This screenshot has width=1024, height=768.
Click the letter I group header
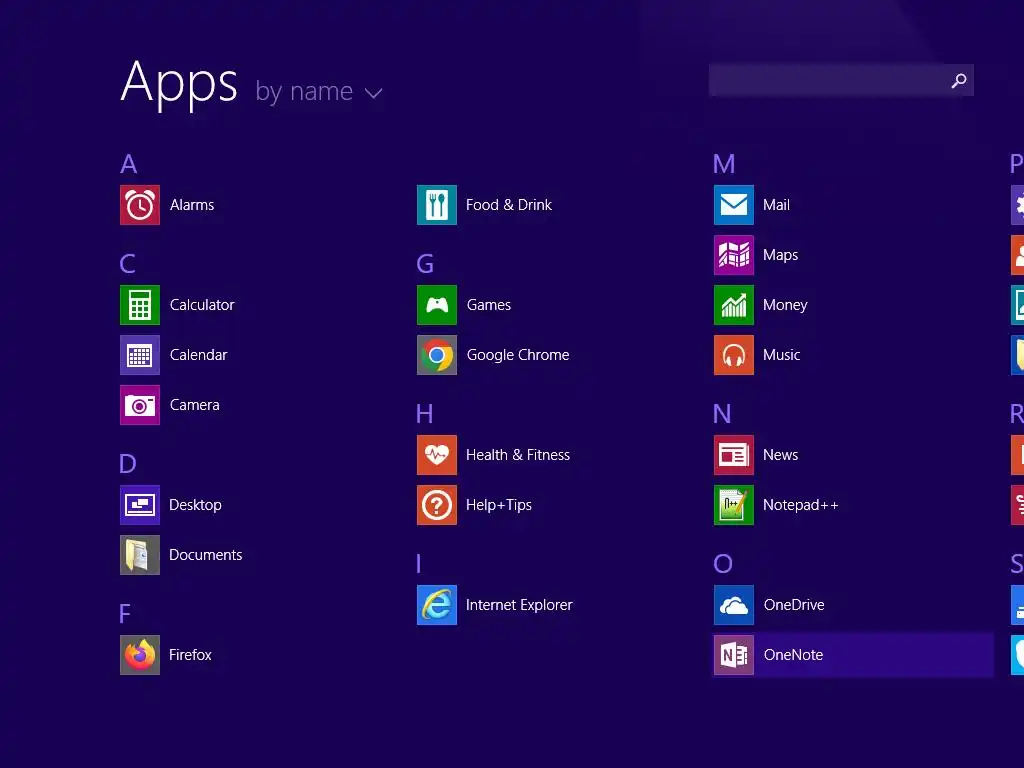point(419,564)
